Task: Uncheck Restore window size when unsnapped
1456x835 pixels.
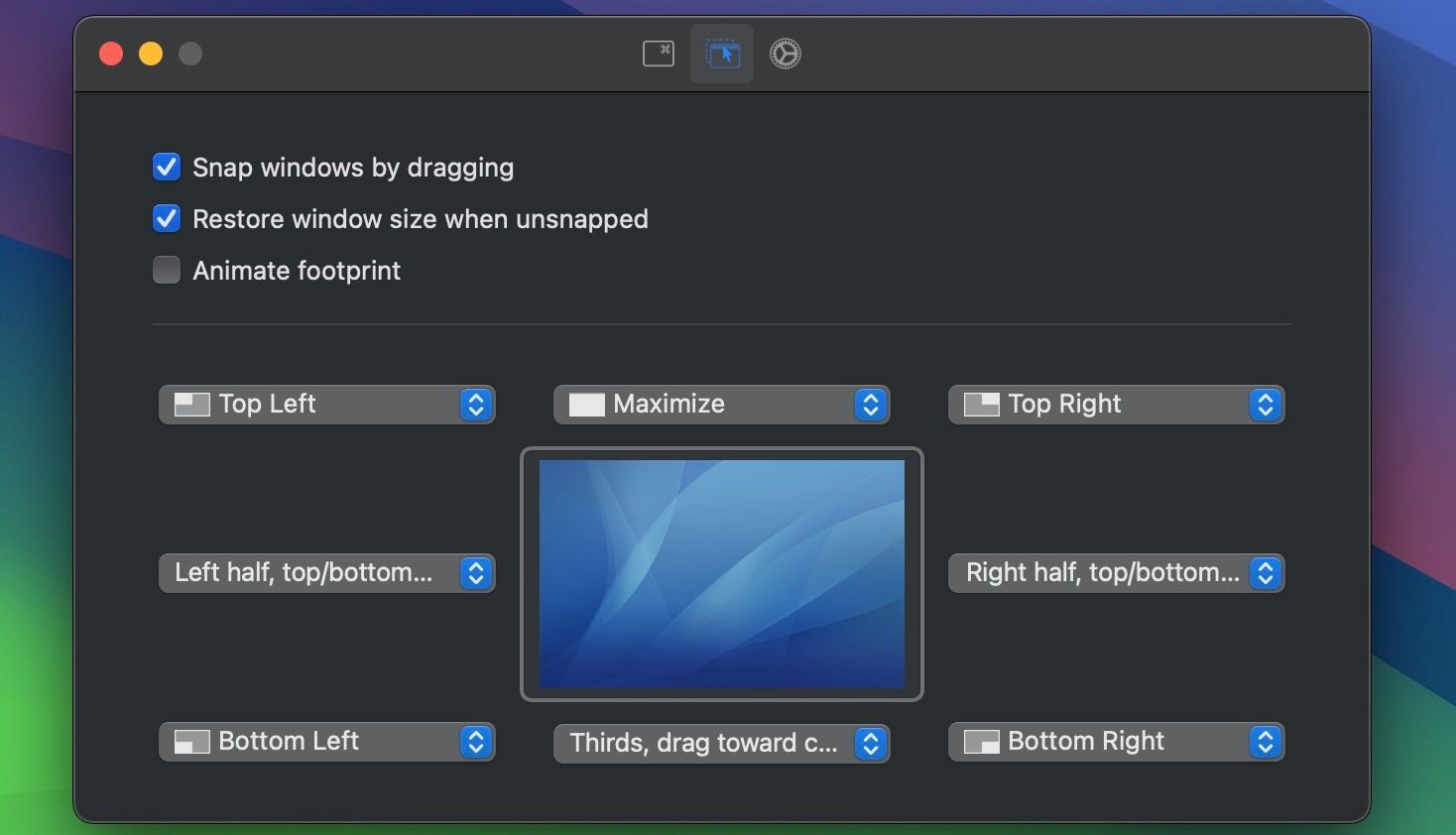Action: coord(166,218)
